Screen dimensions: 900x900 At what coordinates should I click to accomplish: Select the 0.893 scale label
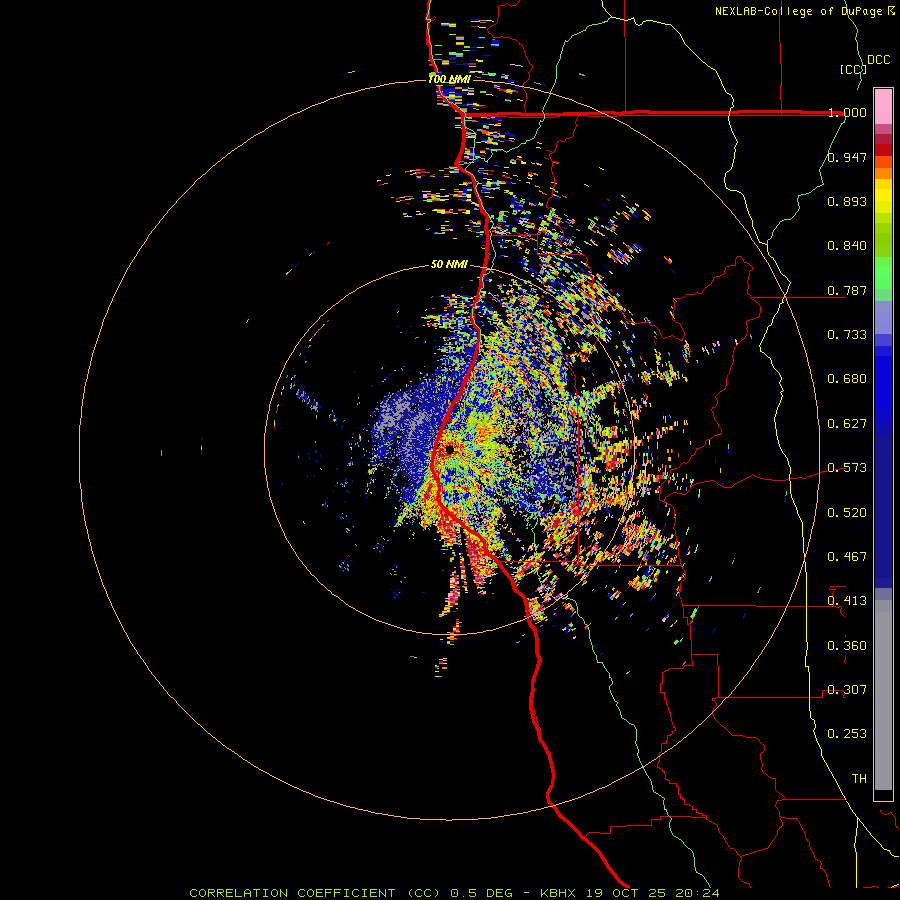click(847, 201)
